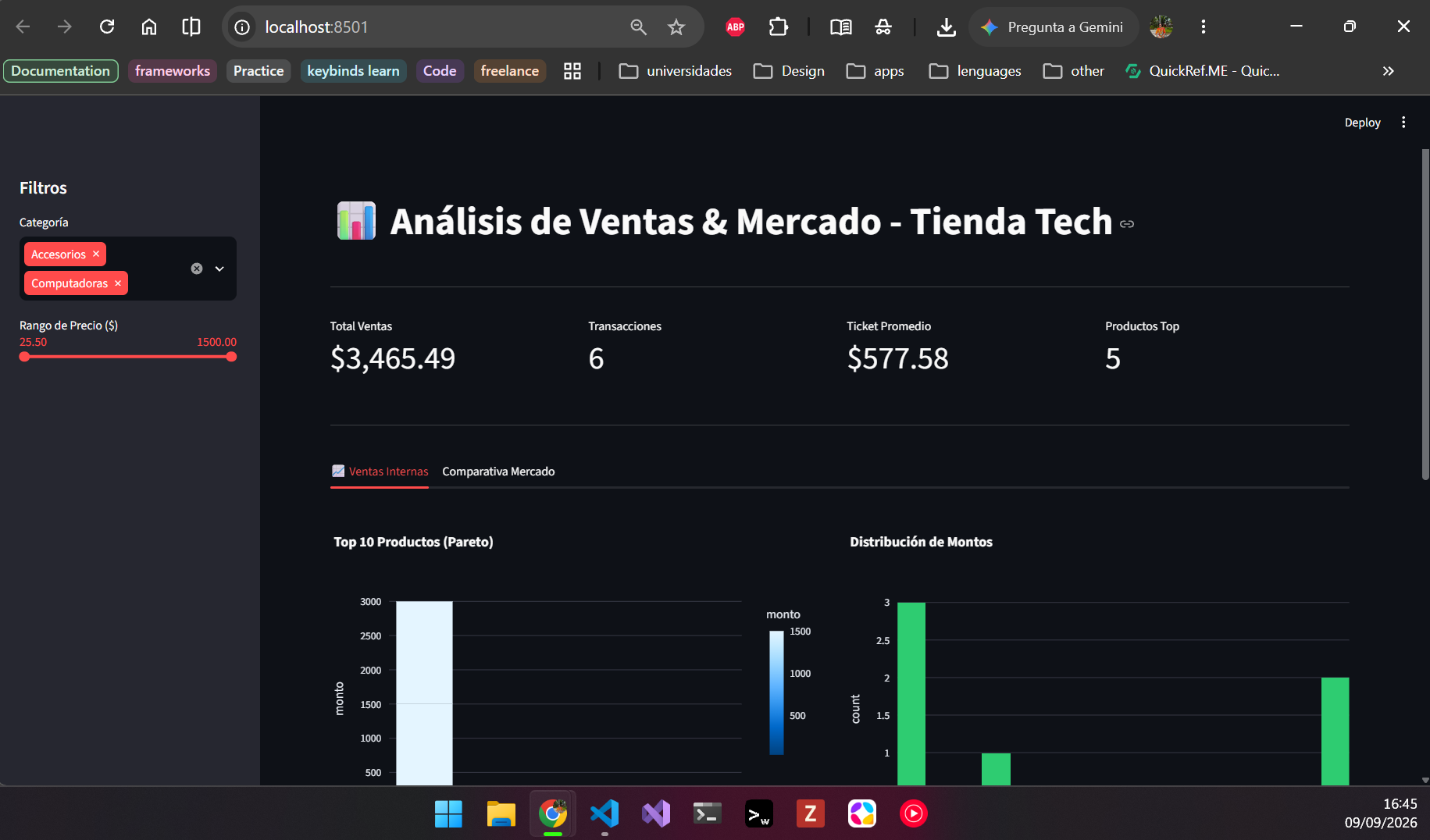Screen dimensions: 1430x840
Task: Open File Explorer from taskbar
Action: (501, 814)
